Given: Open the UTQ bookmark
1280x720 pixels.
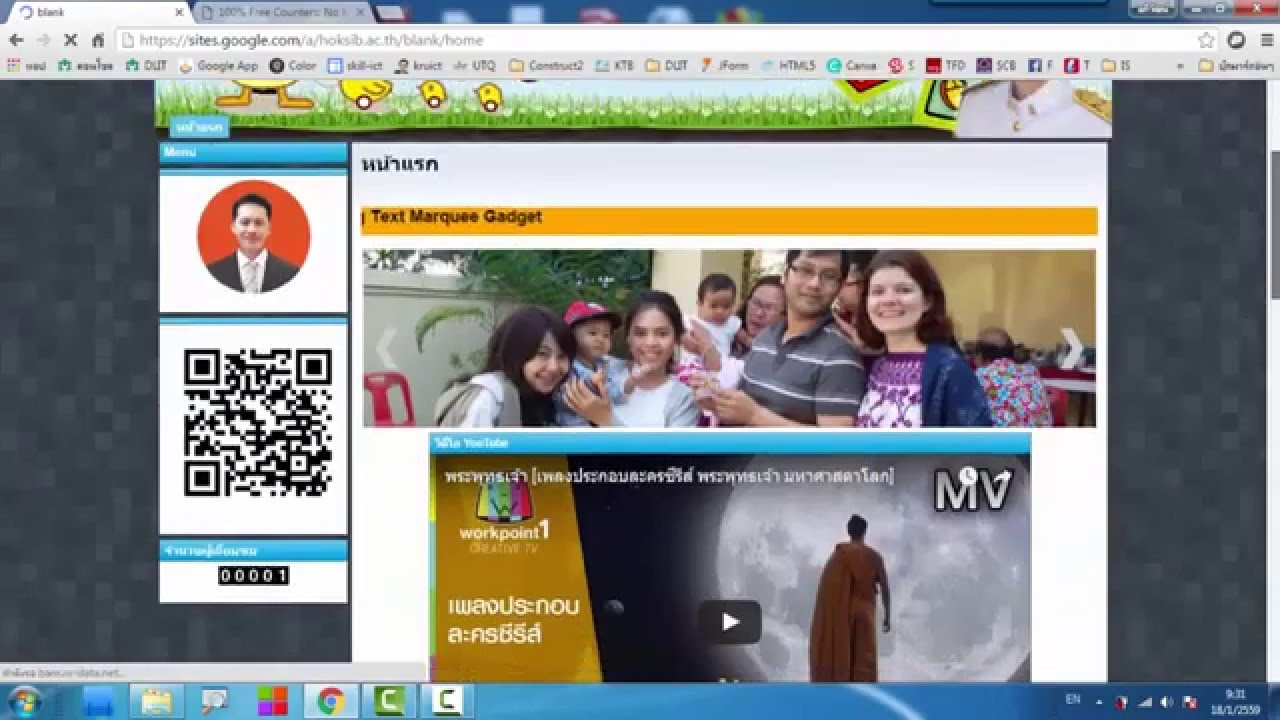Looking at the screenshot, I should tap(475, 65).
